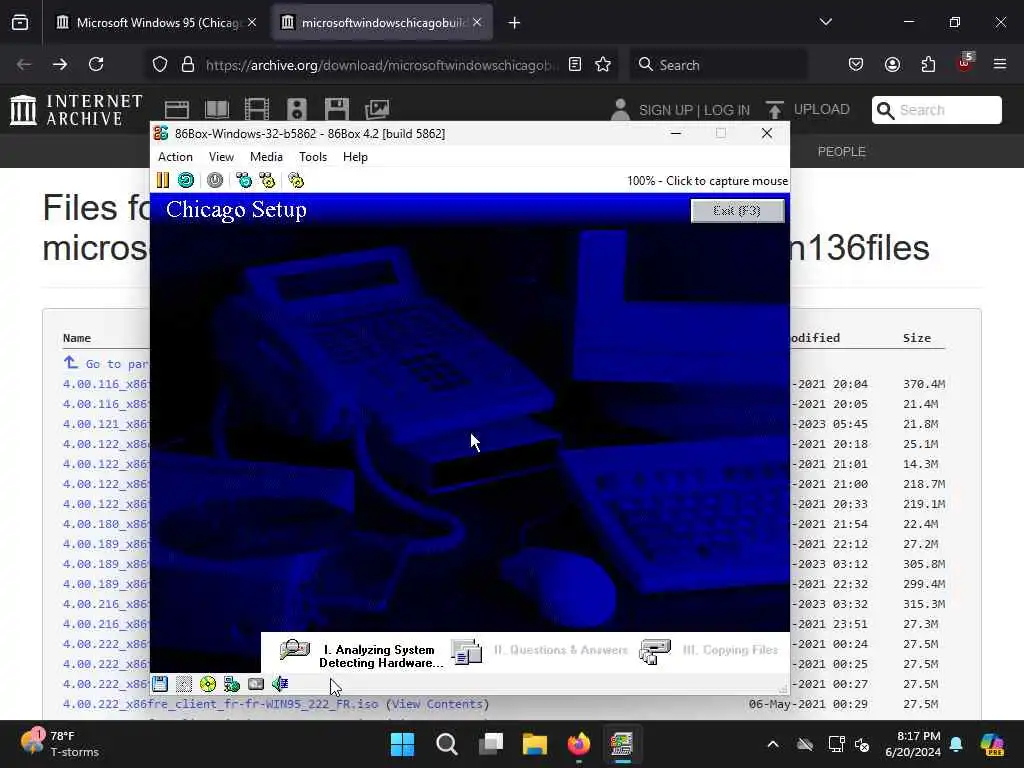1024x768 pixels.
Task: Focus the Firefox toolbar Search field
Action: tap(718, 65)
